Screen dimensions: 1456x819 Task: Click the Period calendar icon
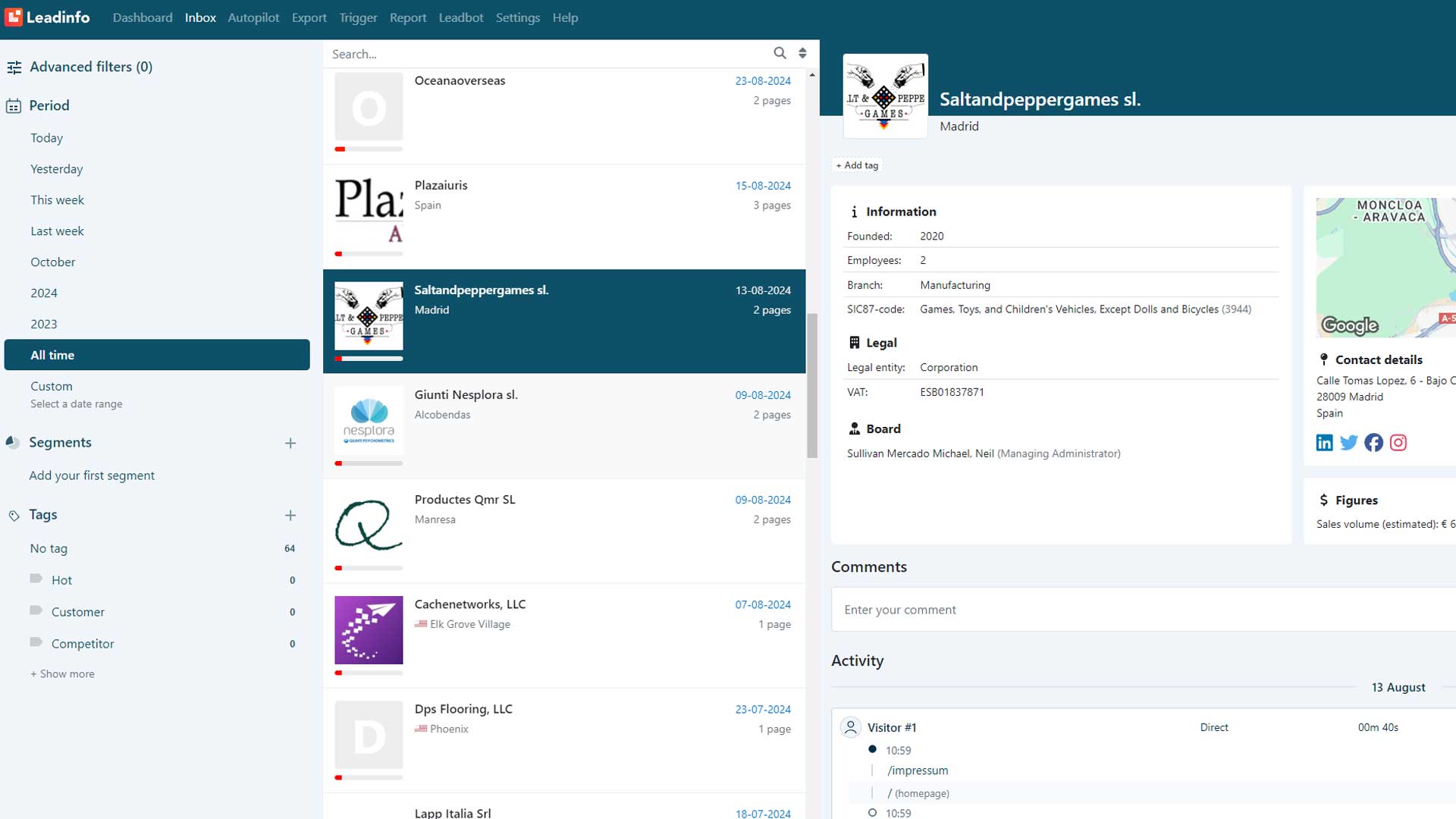14,106
